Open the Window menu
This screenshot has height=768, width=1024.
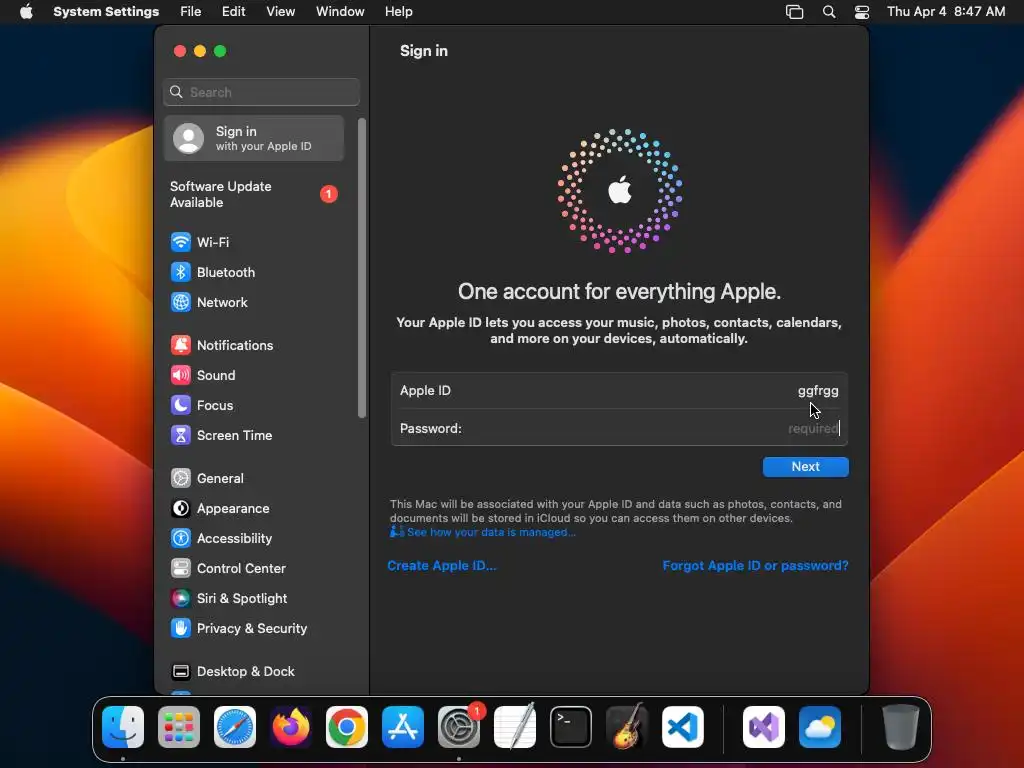pyautogui.click(x=340, y=12)
